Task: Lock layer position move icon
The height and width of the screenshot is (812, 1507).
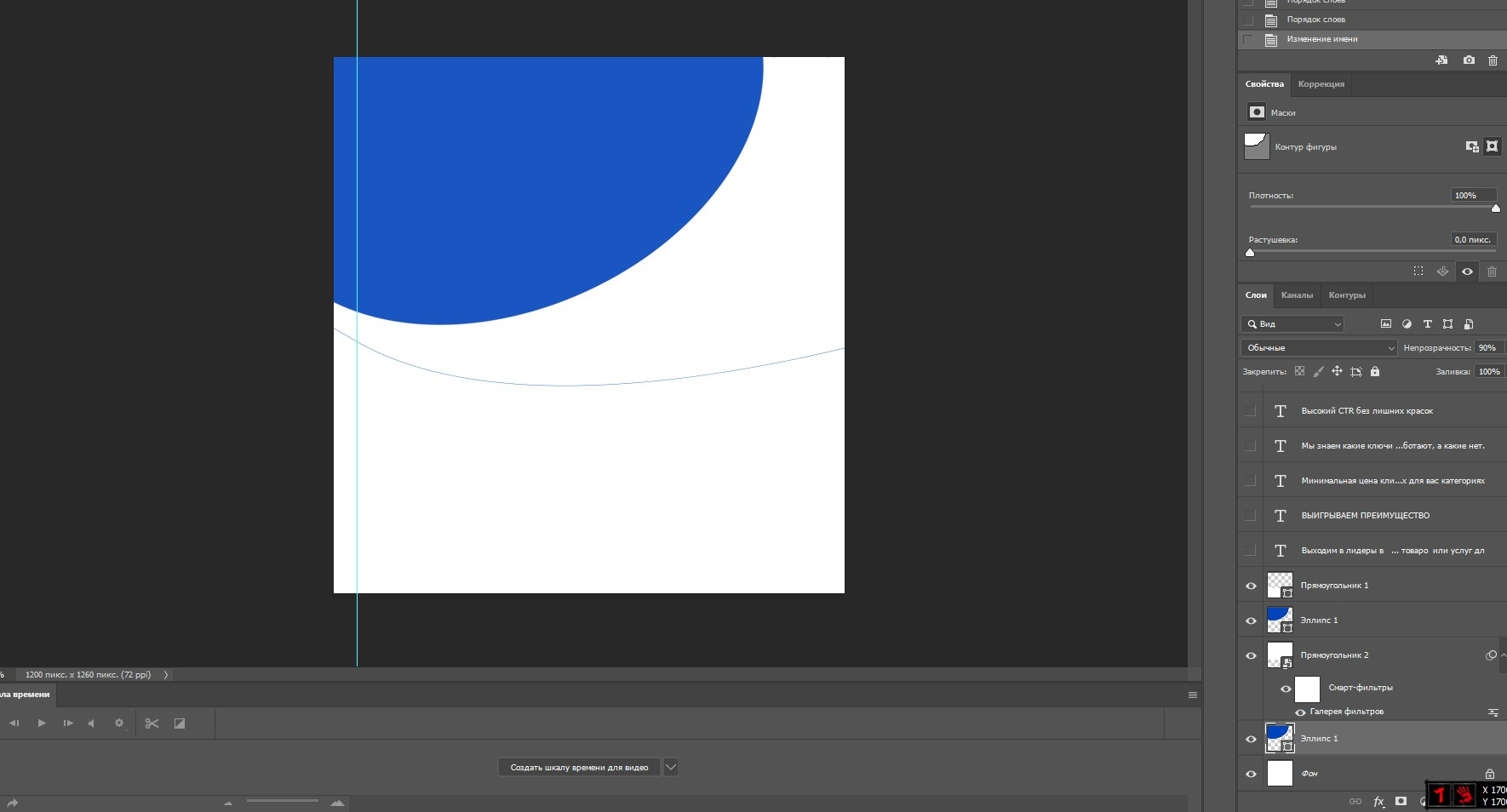Action: [x=1337, y=371]
